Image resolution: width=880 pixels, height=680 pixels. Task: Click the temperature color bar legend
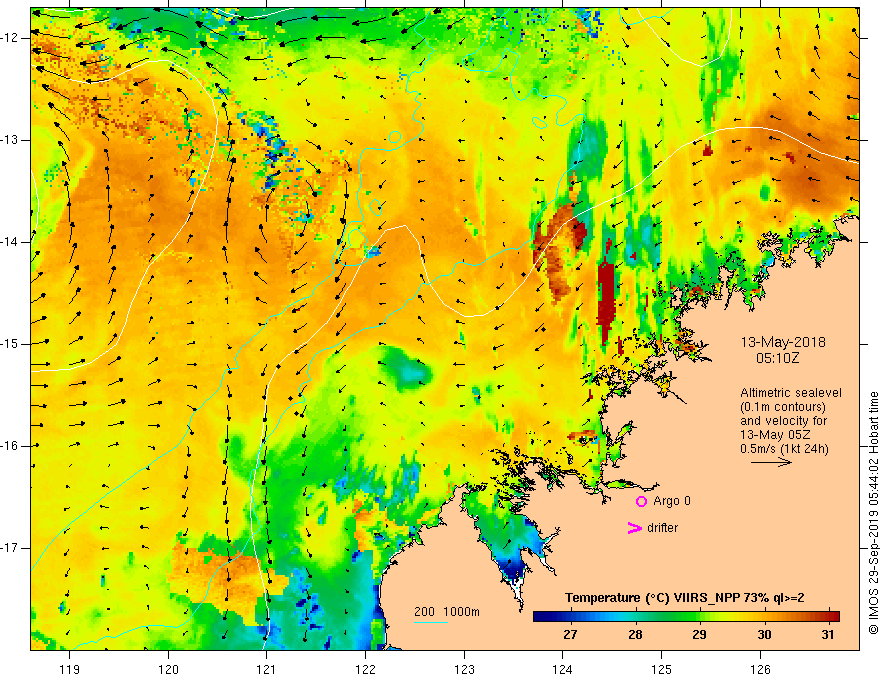coord(686,617)
